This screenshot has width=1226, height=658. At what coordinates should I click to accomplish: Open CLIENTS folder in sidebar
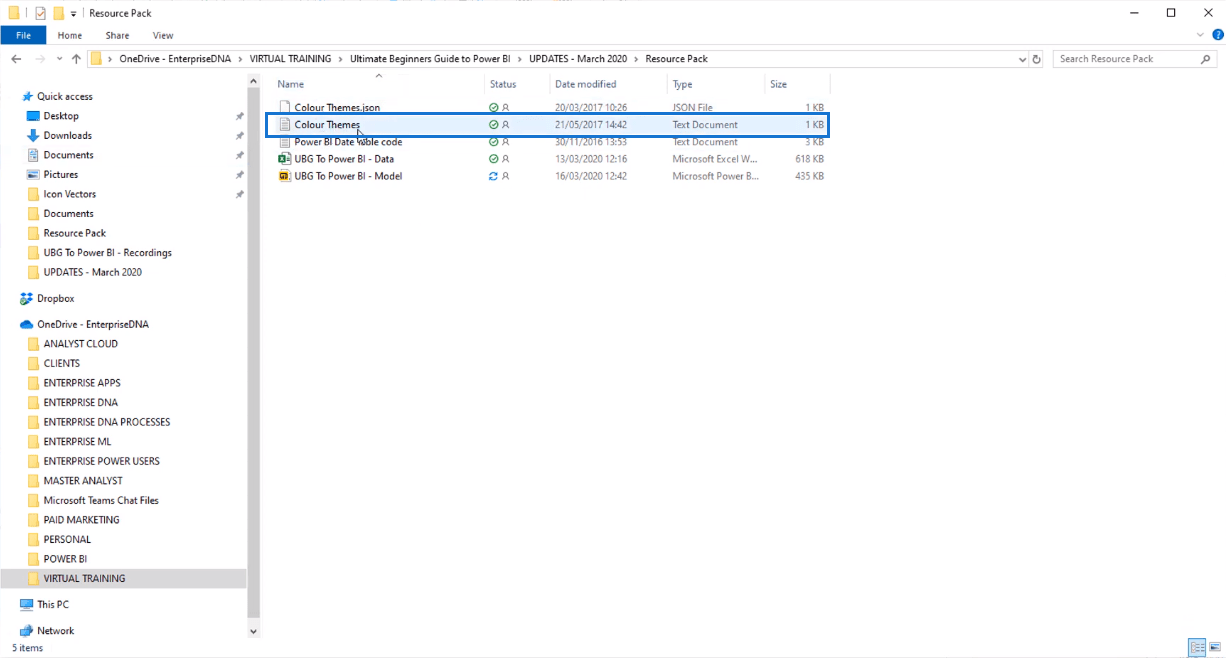[x=61, y=363]
